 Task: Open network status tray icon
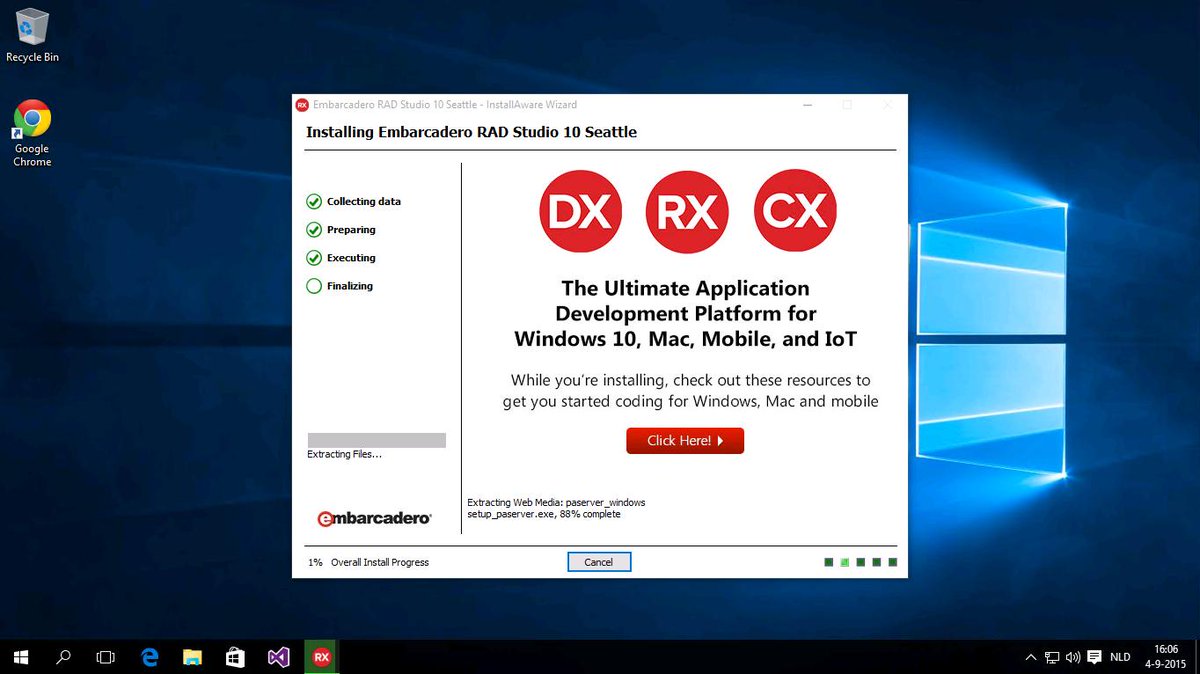click(x=1052, y=657)
